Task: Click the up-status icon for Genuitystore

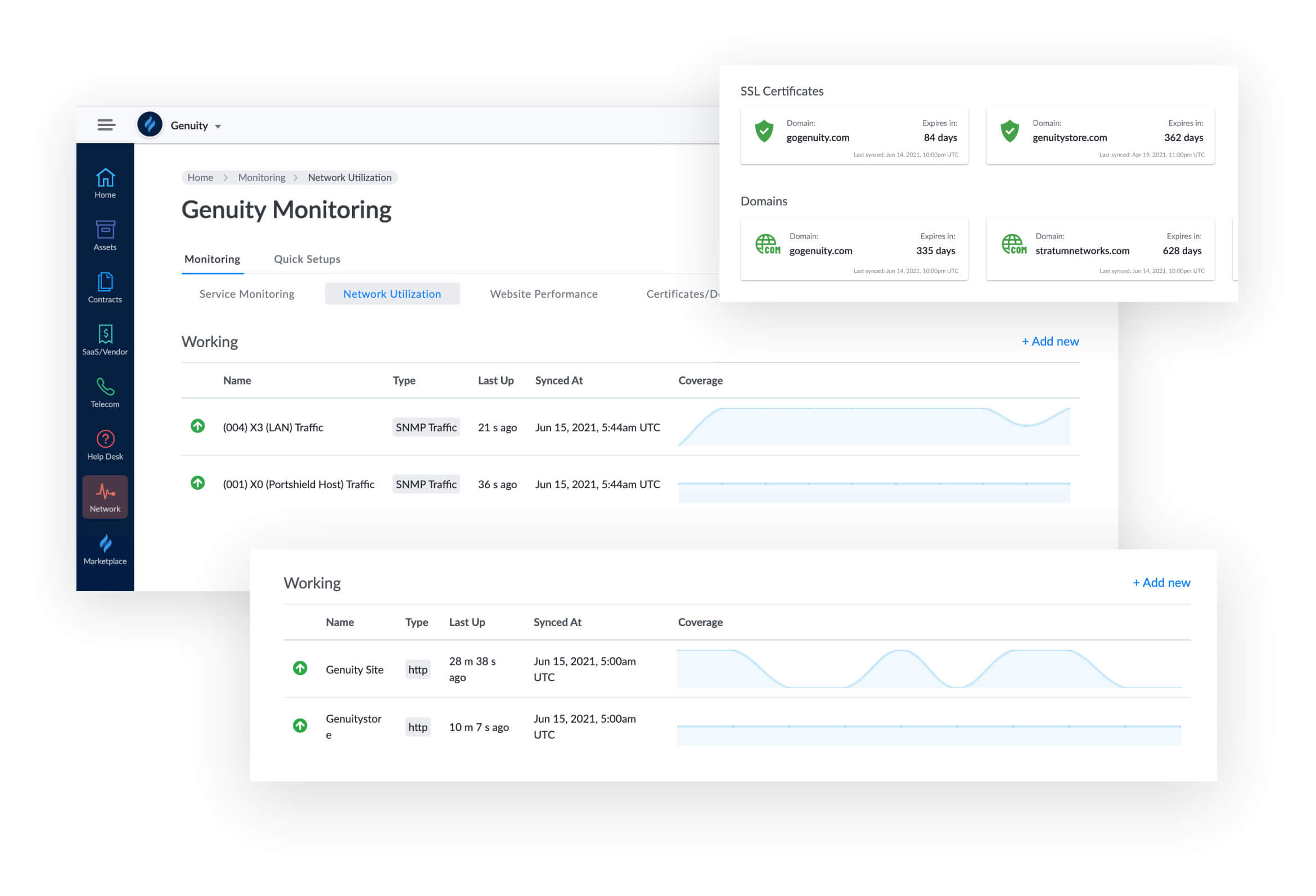Action: [300, 726]
